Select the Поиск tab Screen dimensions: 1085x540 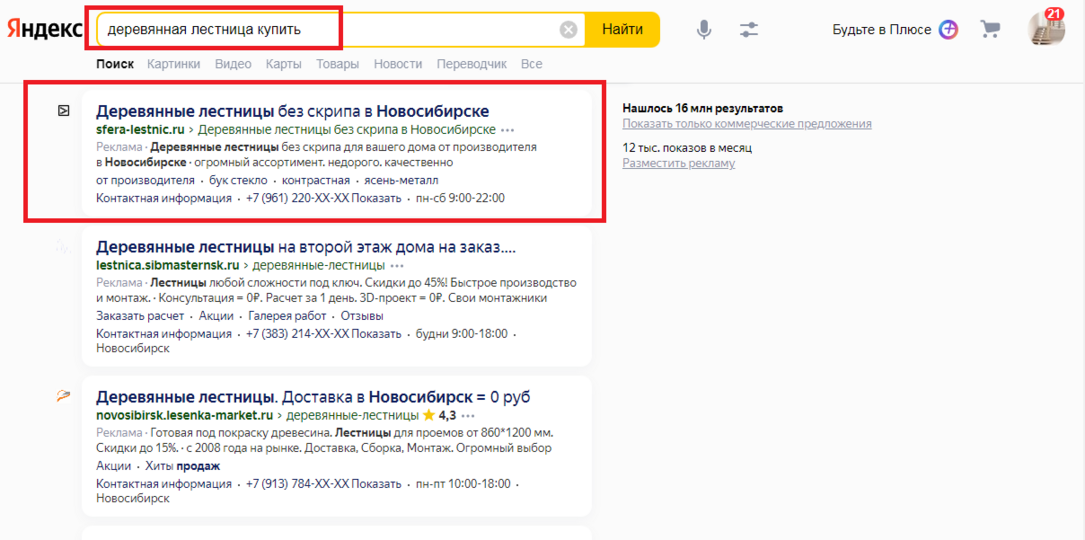[115, 64]
